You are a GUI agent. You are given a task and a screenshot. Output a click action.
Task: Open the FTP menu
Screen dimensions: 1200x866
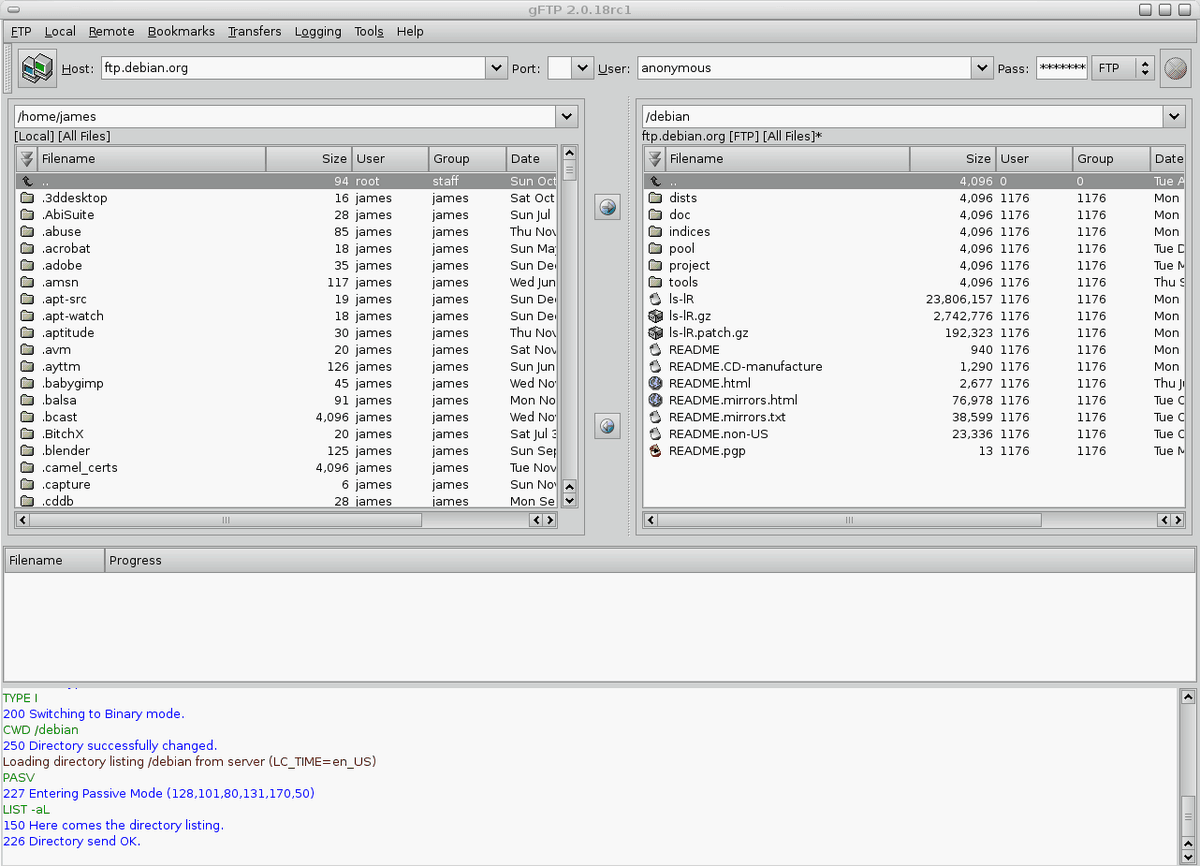[x=21, y=31]
